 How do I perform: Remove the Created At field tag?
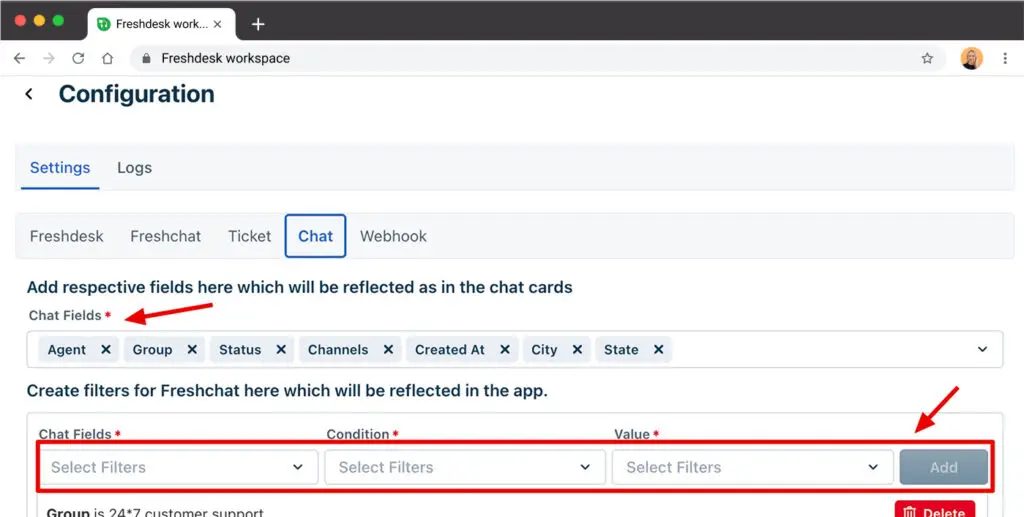click(504, 350)
